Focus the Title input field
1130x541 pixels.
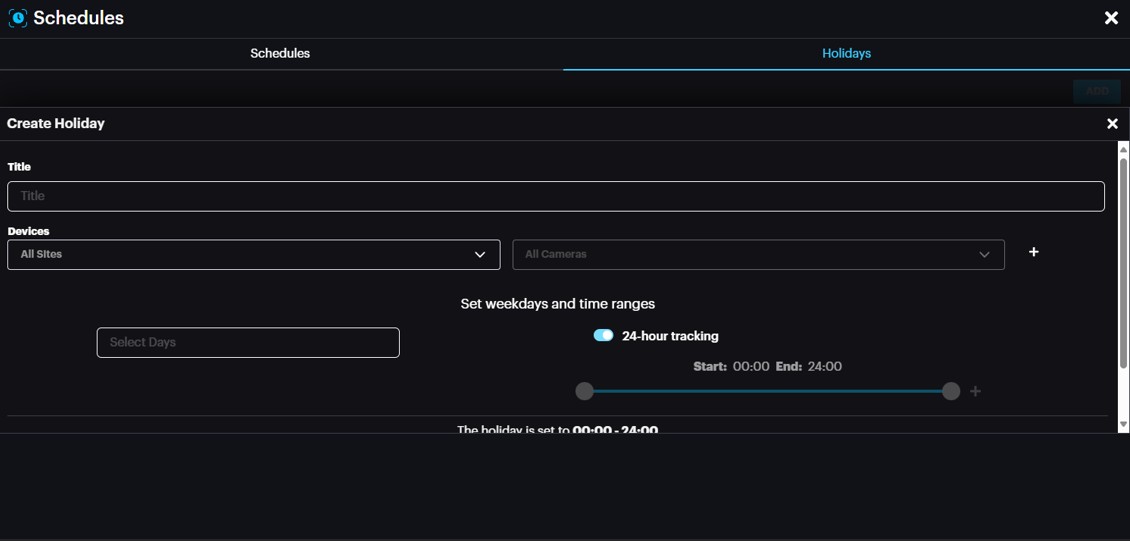[555, 196]
